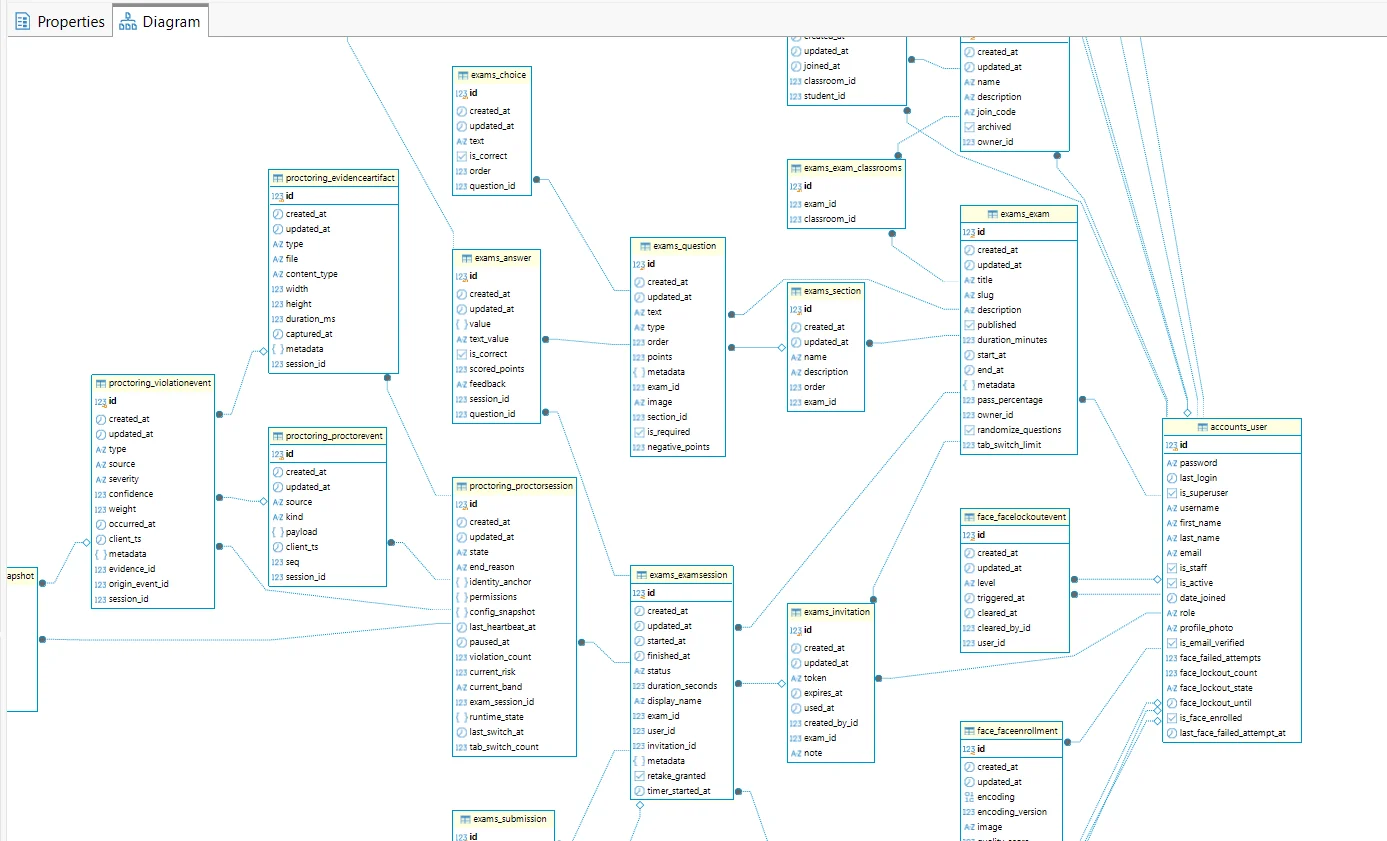1387x841 pixels.
Task: Select the face_lockout_until column row
Action: [1232, 703]
